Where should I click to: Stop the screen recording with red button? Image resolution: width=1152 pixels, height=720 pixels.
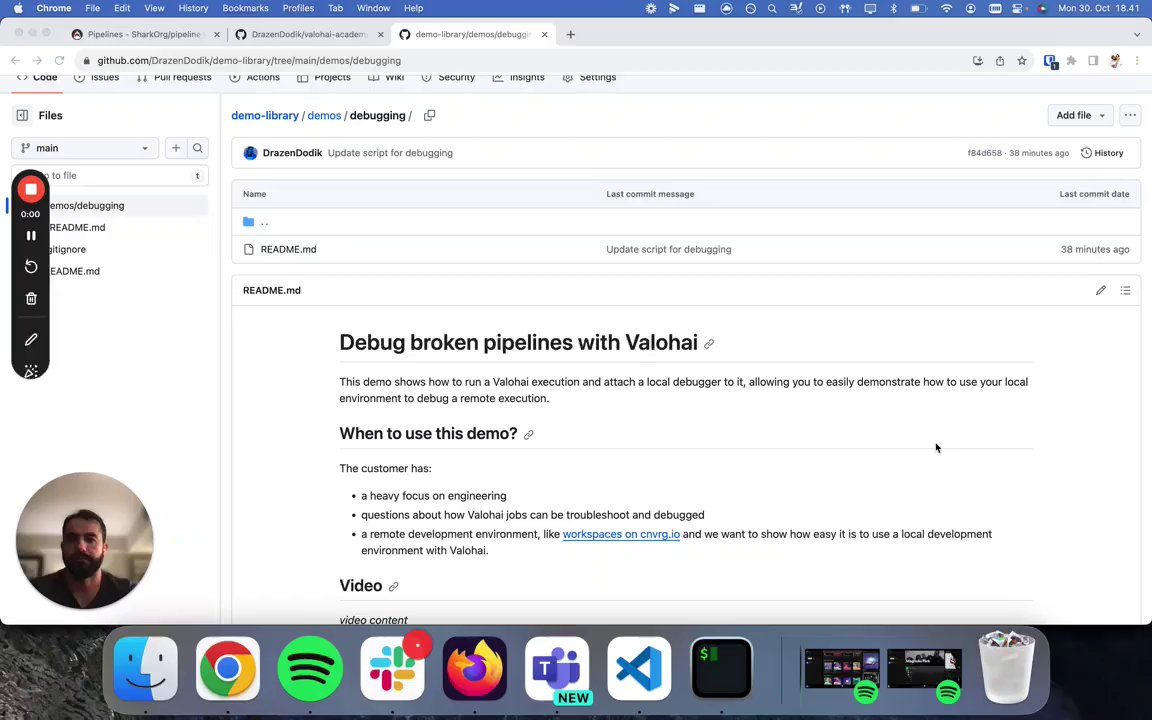(31, 190)
